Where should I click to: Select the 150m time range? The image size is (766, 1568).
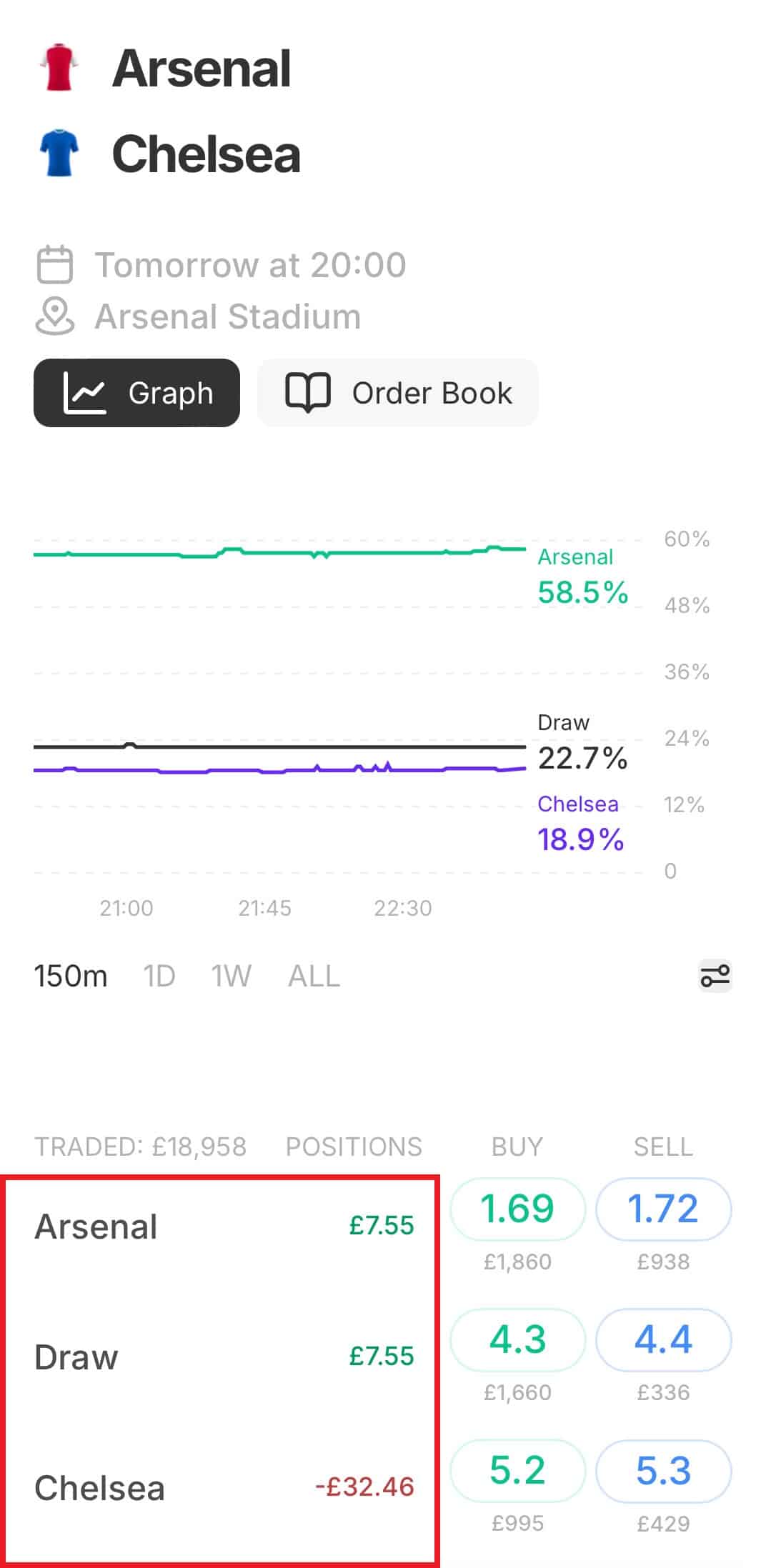70,976
